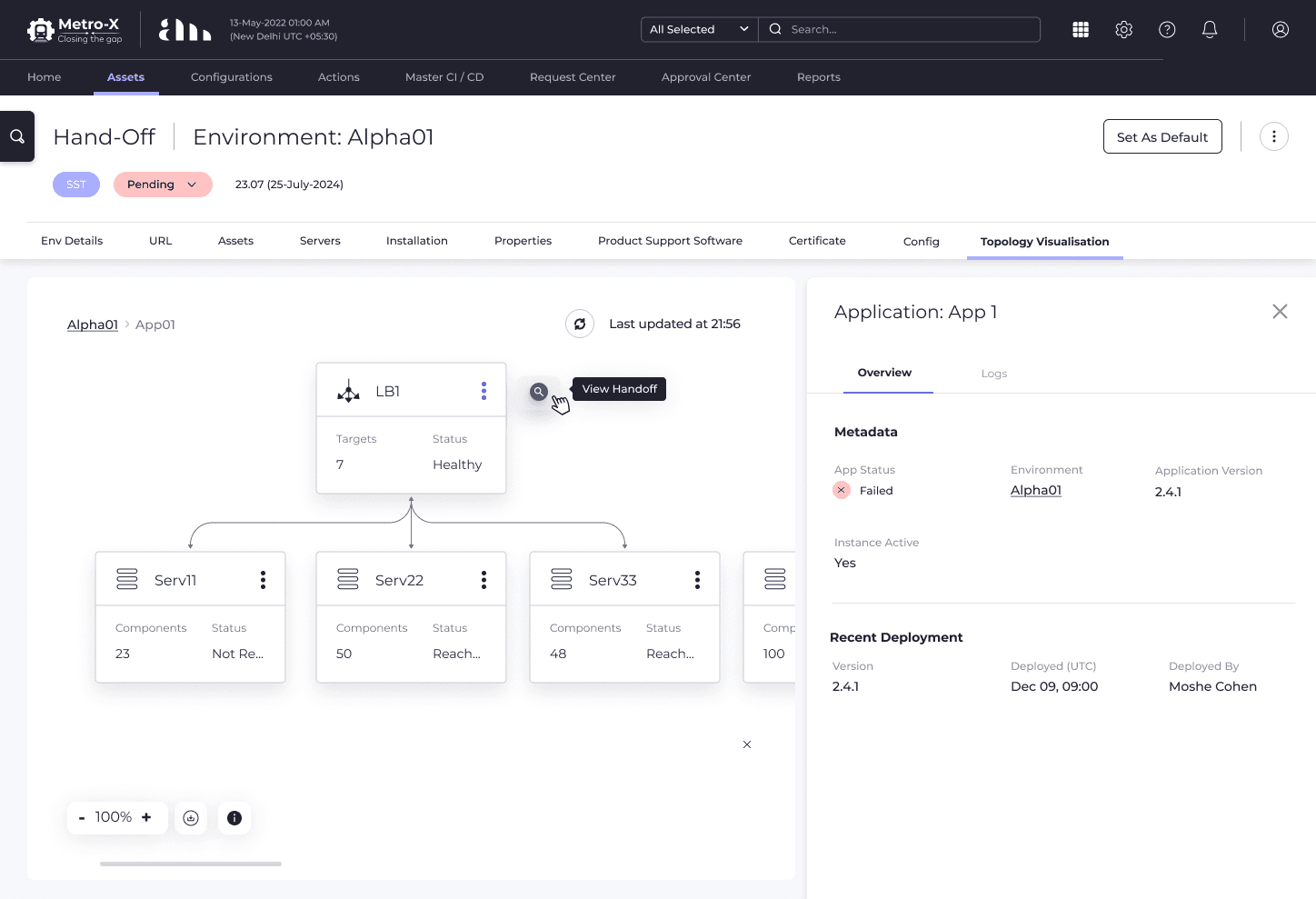This screenshot has width=1316, height=899.
Task: Open the apps grid icon in header
Action: 1081,30
